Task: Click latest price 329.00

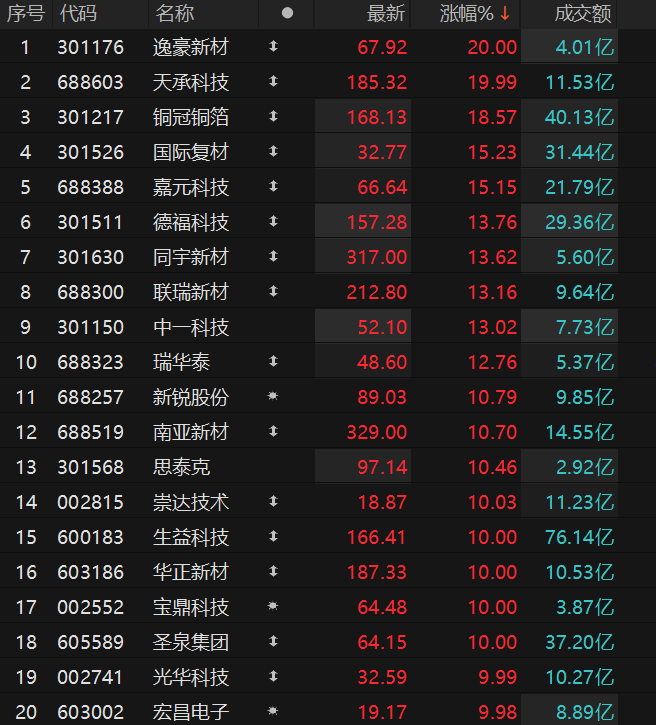Action: point(377,432)
